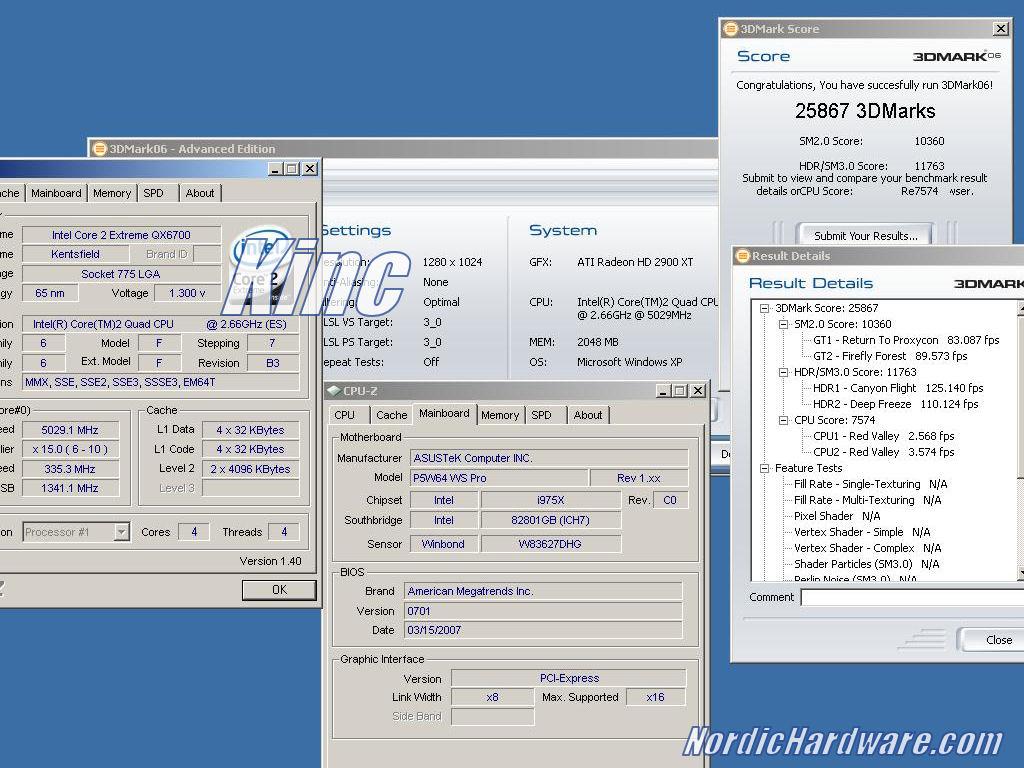
Task: Collapse the SM2.0 Score: 10360 node
Action: (x=784, y=324)
